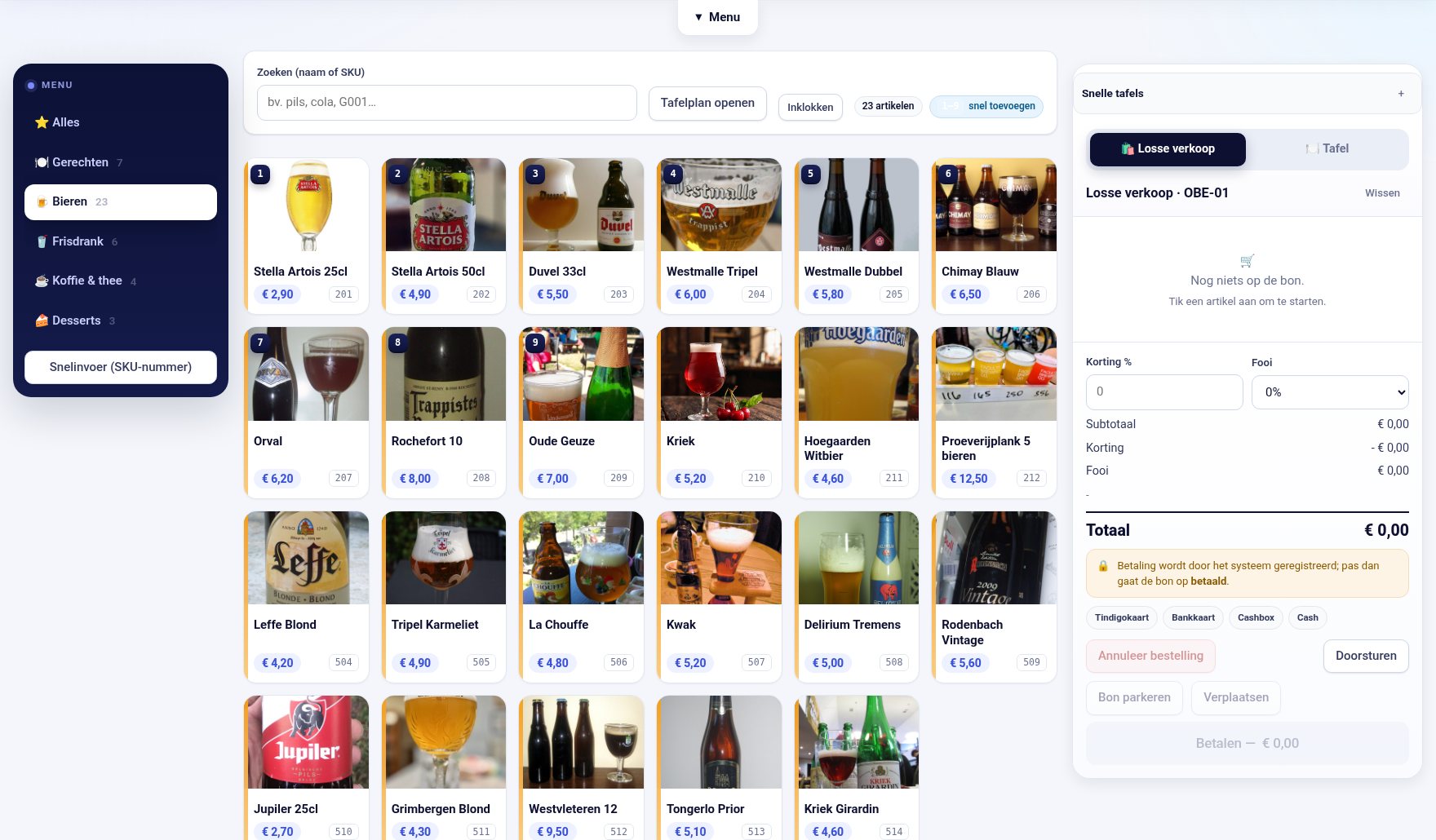This screenshot has height=840, width=1436.
Task: Click Annuleer bestelling button
Action: tap(1150, 656)
